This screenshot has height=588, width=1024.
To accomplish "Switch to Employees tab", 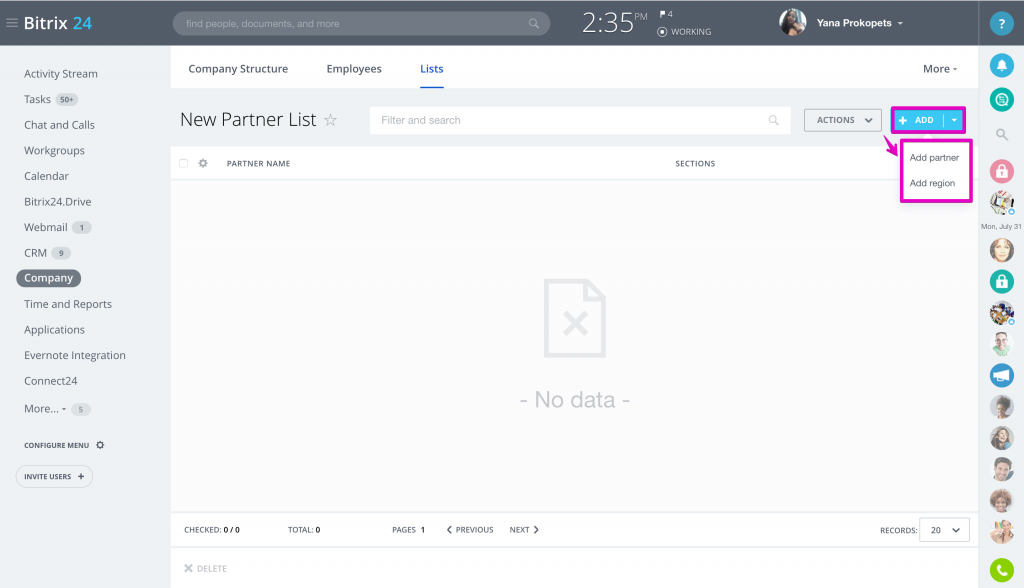I will [354, 69].
